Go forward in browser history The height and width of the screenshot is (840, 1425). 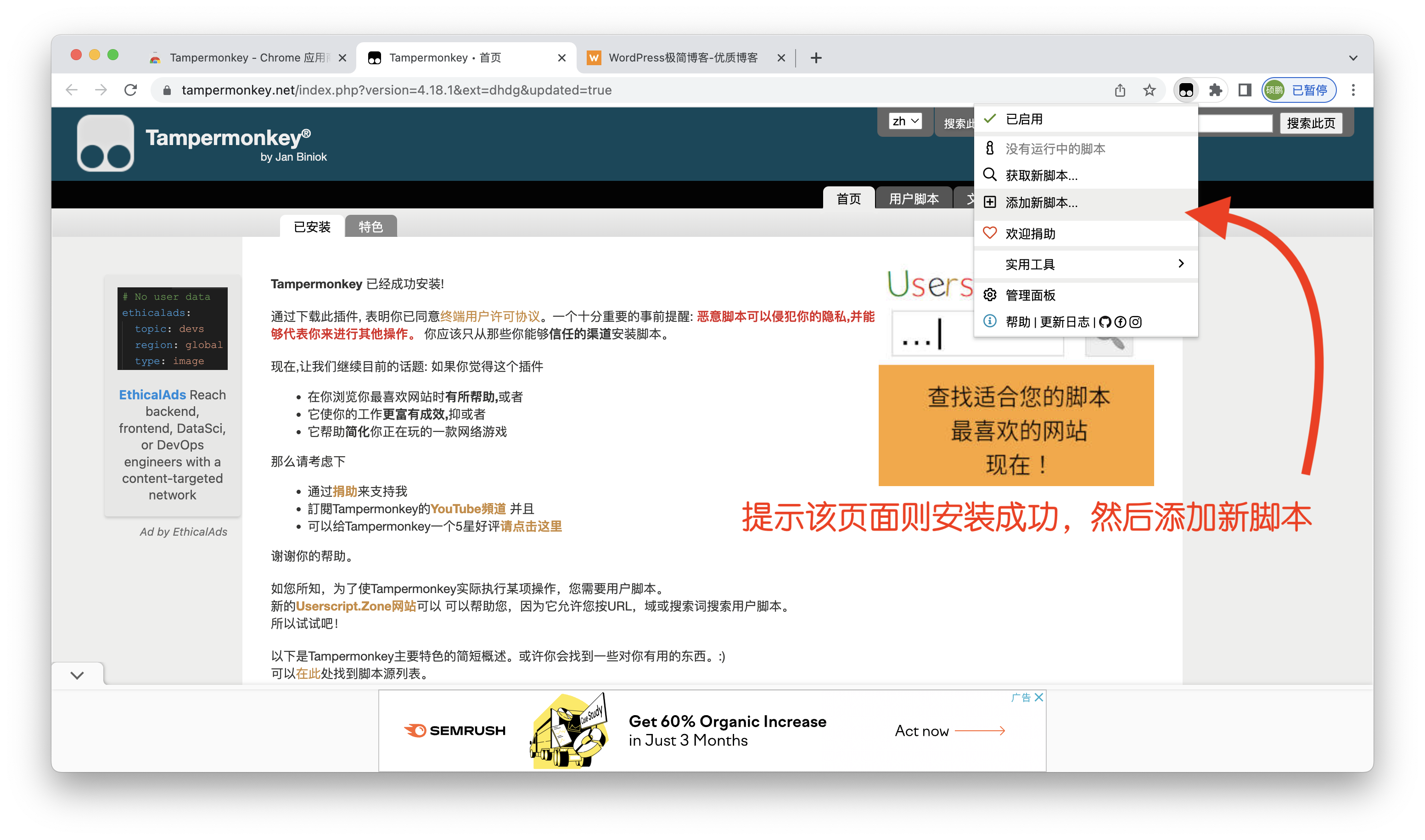tap(101, 90)
